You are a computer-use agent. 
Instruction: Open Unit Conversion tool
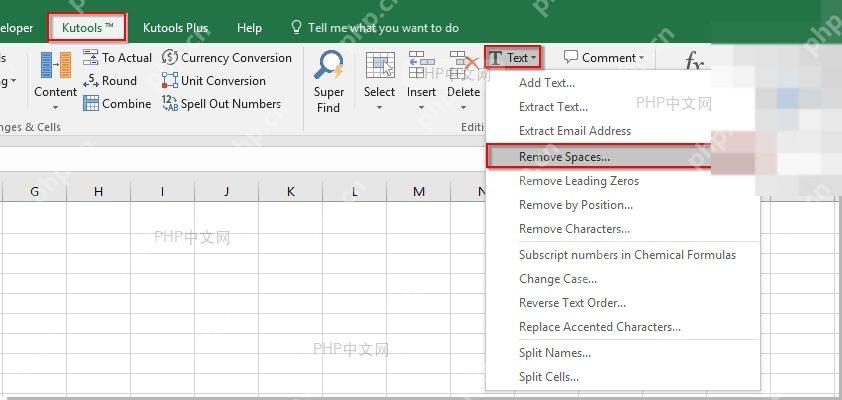click(214, 81)
